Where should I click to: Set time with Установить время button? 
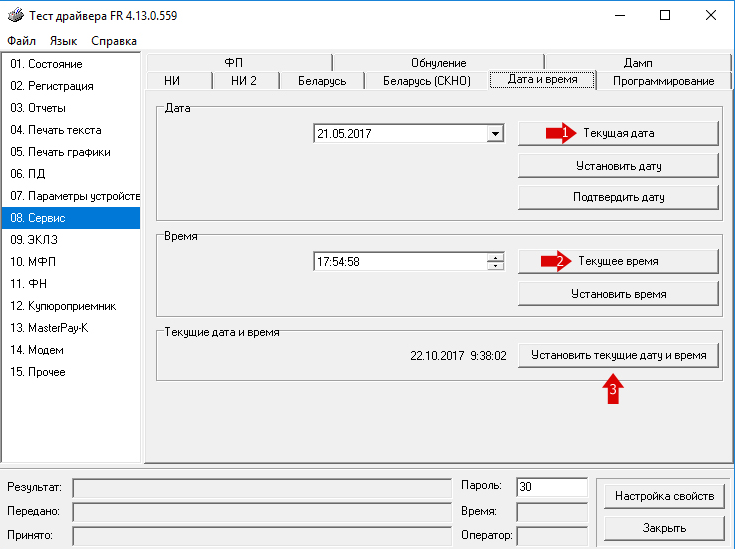click(x=618, y=294)
